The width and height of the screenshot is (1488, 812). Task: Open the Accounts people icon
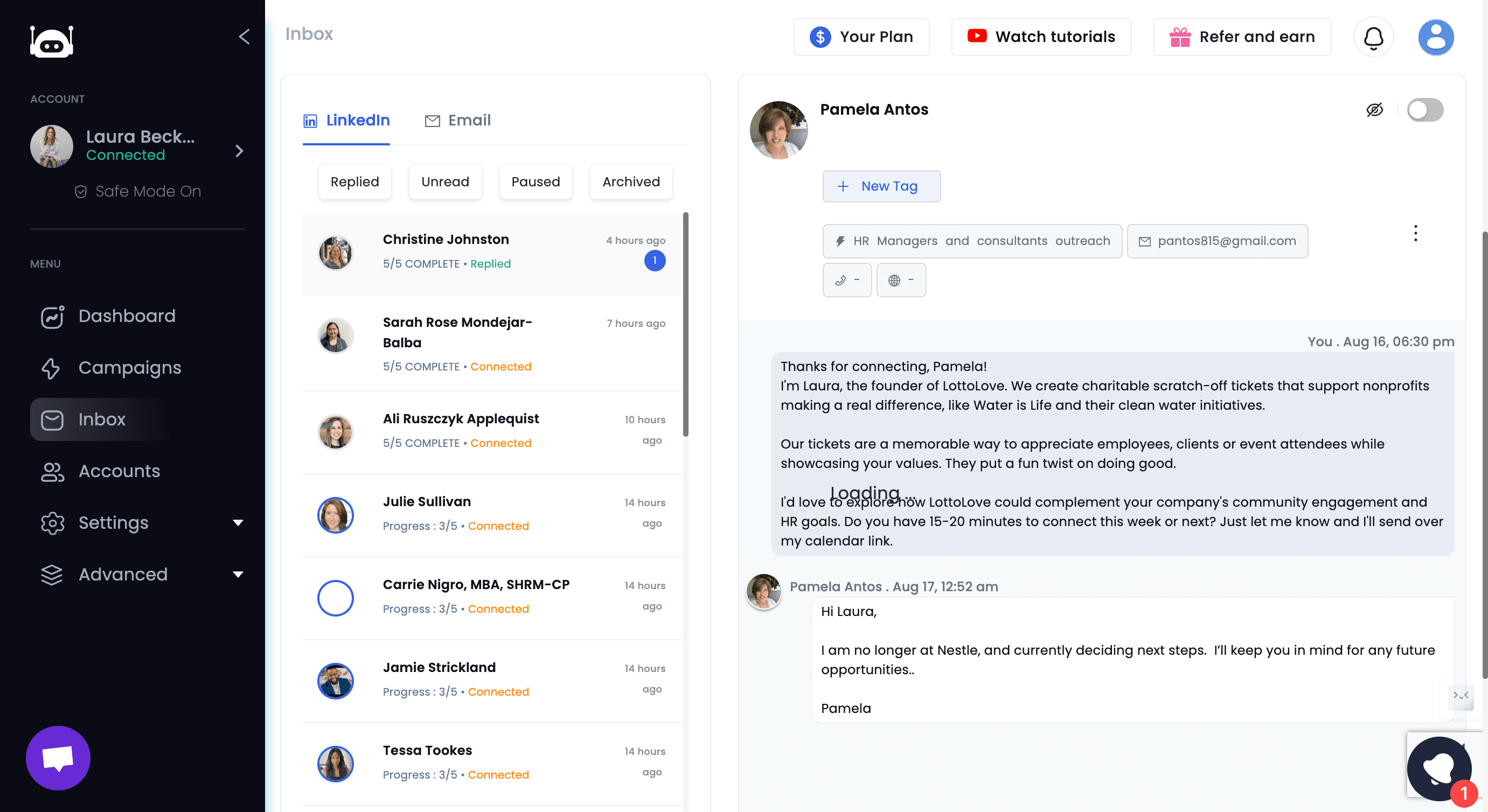coord(53,471)
